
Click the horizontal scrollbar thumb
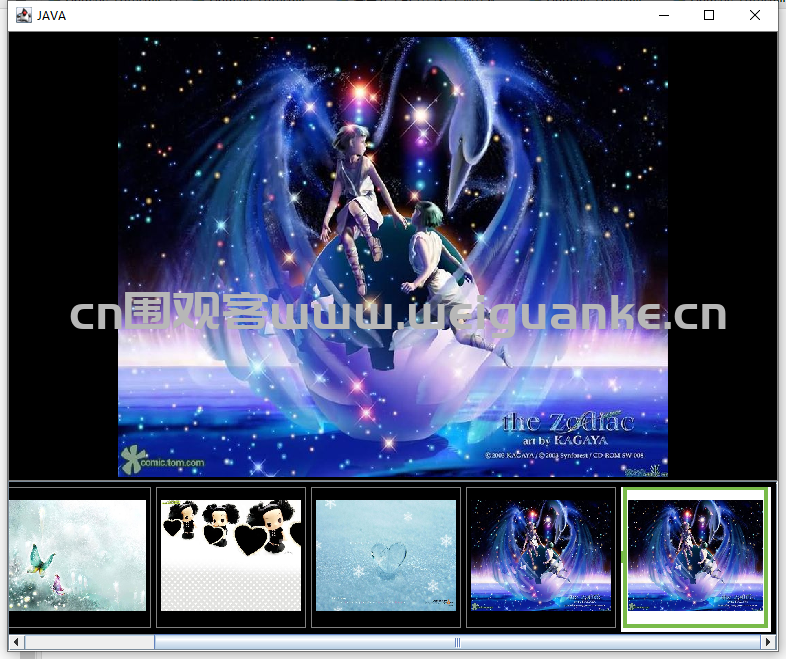457,642
